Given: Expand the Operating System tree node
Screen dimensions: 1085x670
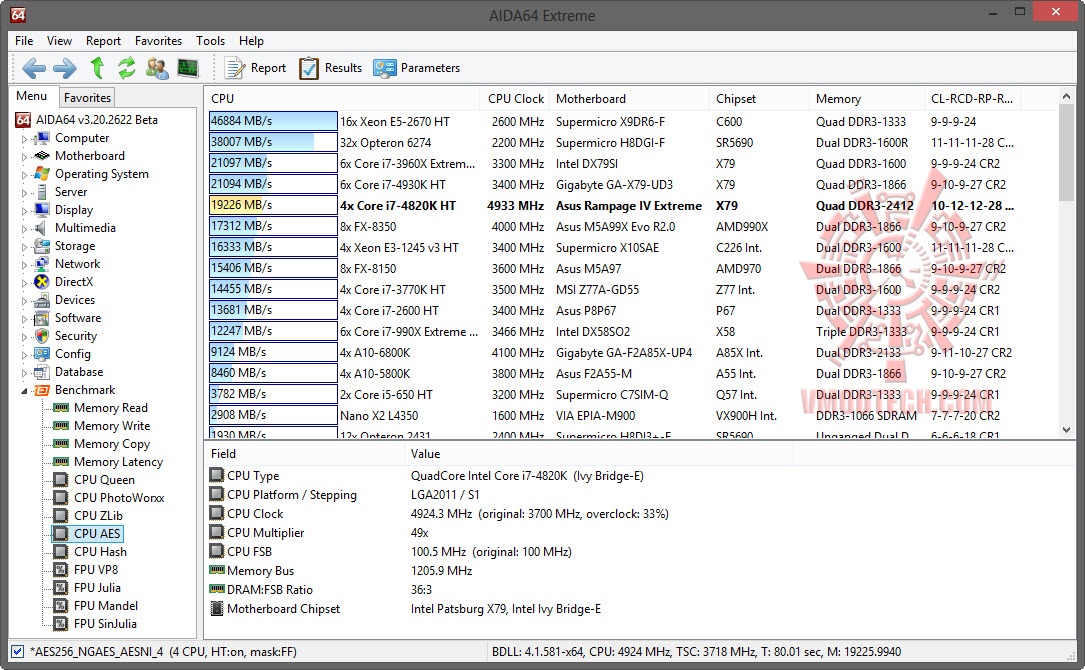Looking at the screenshot, I should (x=24, y=175).
